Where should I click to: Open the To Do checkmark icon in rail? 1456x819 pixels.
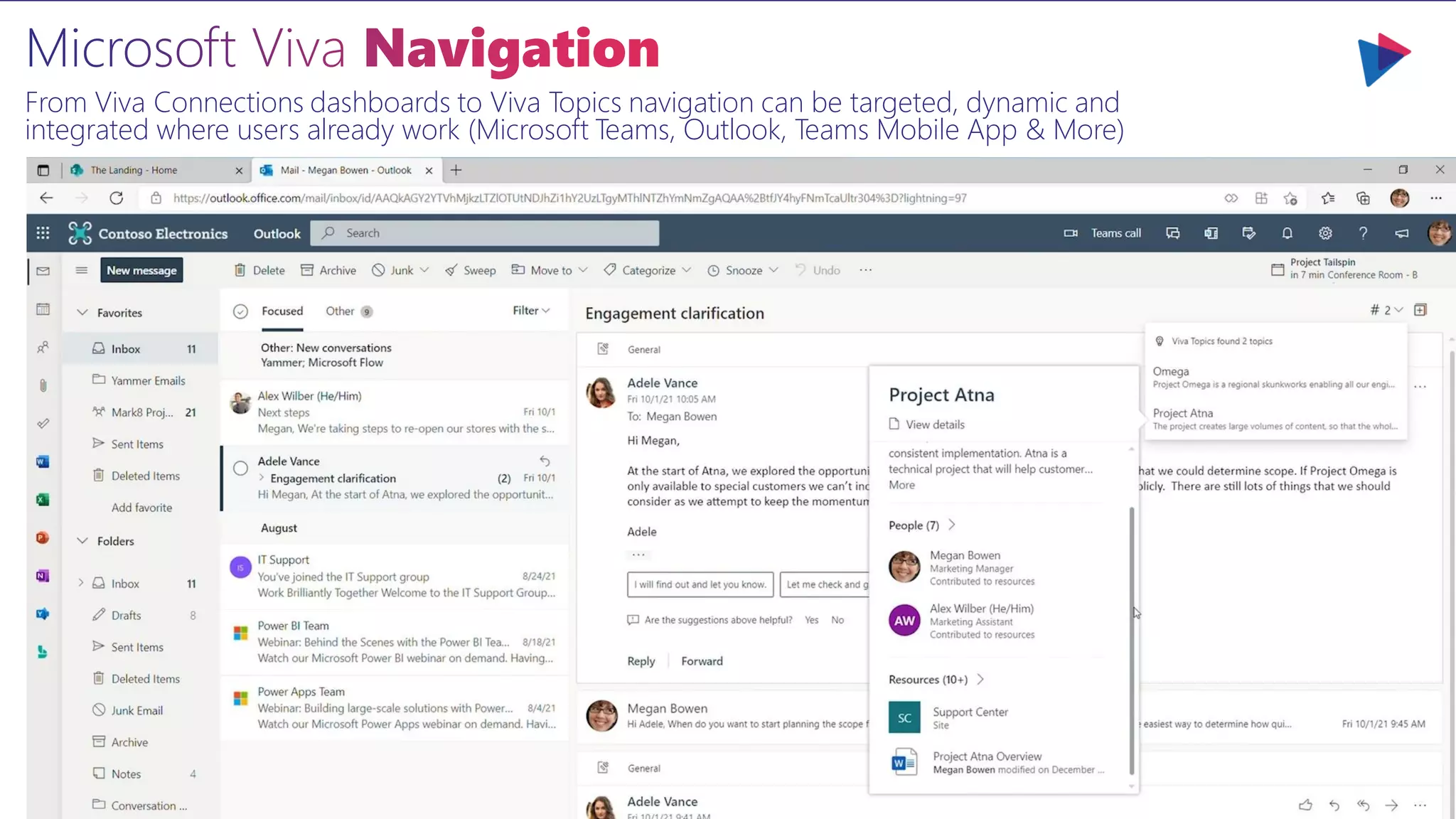(x=43, y=423)
